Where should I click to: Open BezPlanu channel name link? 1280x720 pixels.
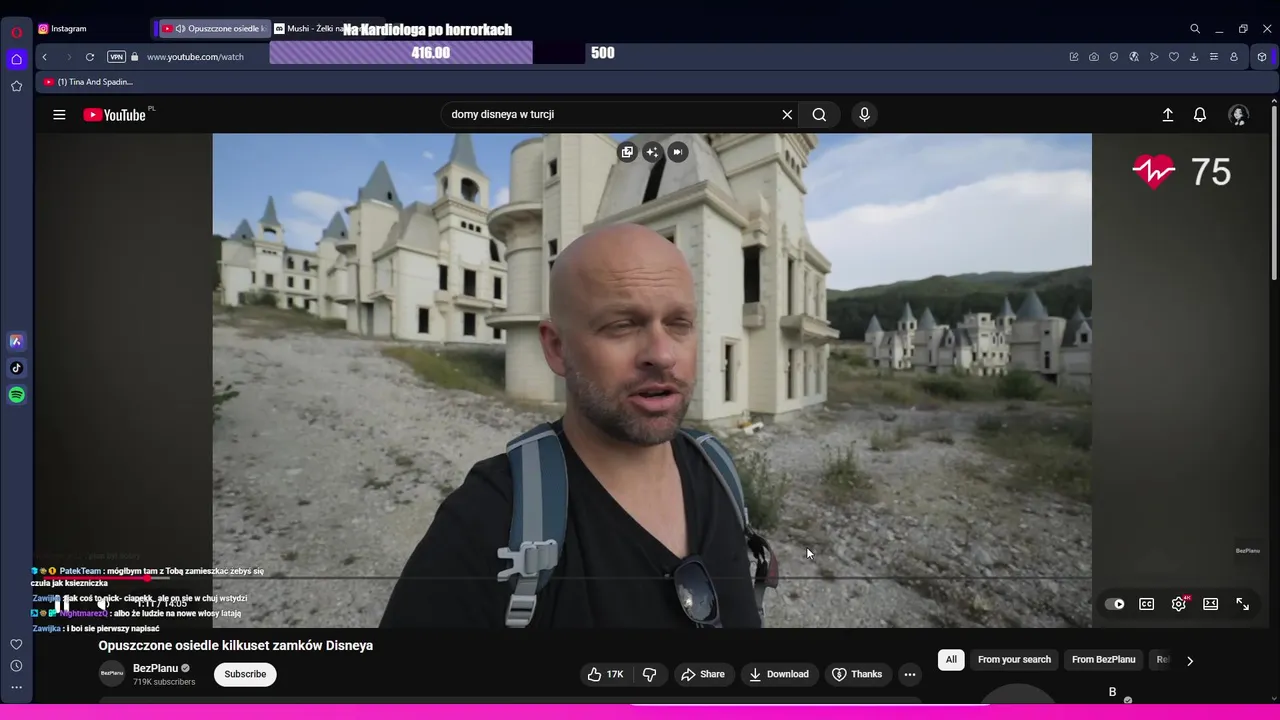[155, 668]
